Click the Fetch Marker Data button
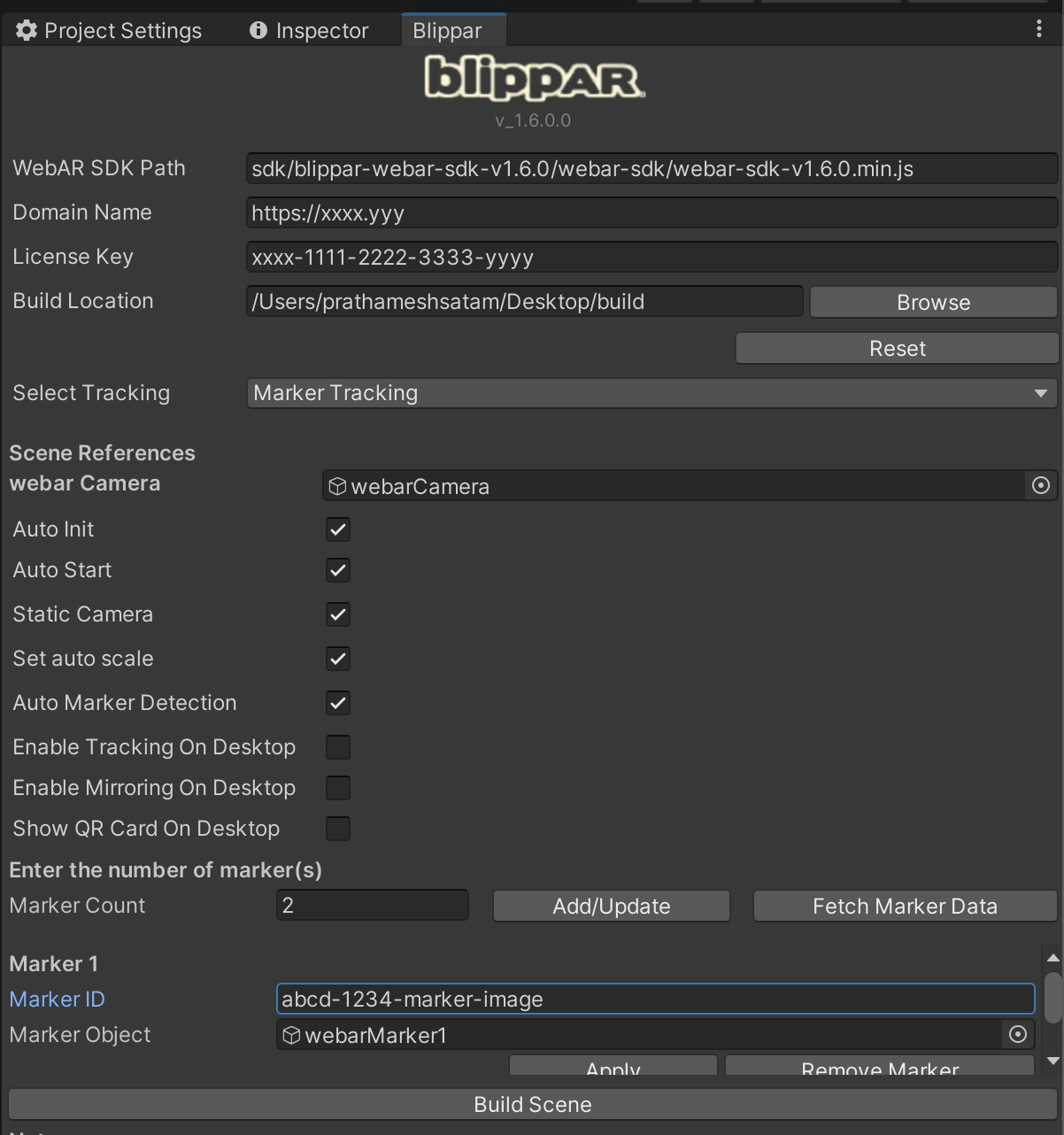The height and width of the screenshot is (1135, 1064). tap(905, 907)
